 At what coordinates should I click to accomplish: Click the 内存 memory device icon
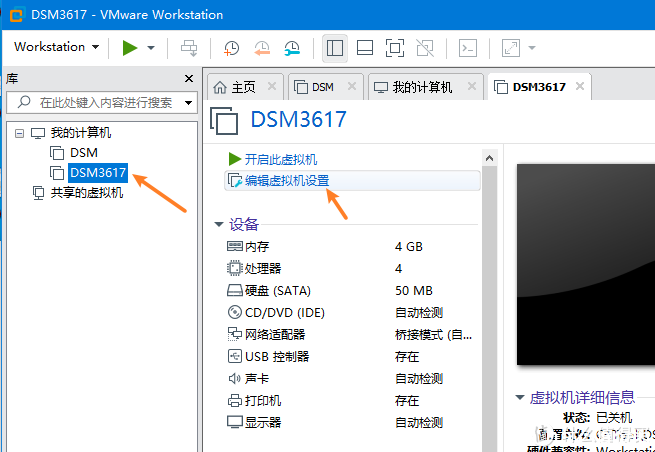[234, 246]
